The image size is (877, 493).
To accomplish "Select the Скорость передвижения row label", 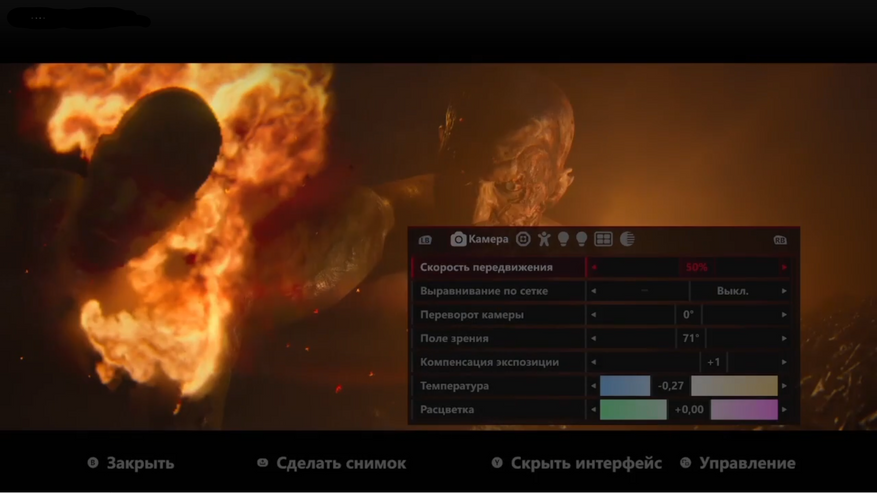I will [486, 267].
